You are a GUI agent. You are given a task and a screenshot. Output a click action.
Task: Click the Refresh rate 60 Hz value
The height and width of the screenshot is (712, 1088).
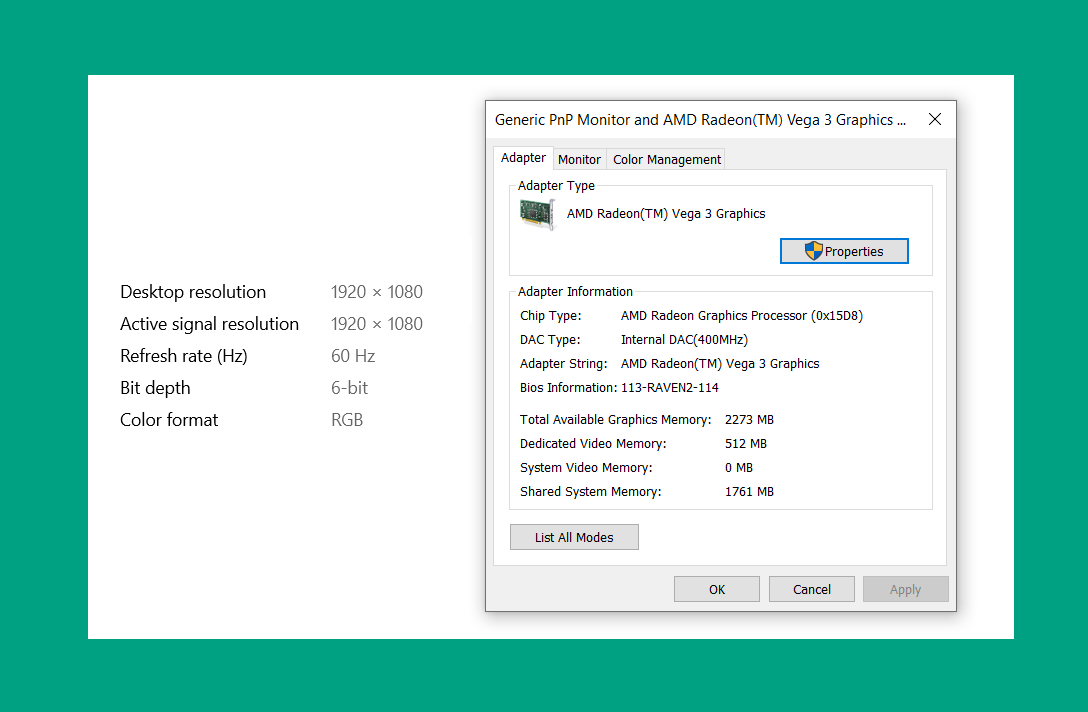(x=353, y=356)
